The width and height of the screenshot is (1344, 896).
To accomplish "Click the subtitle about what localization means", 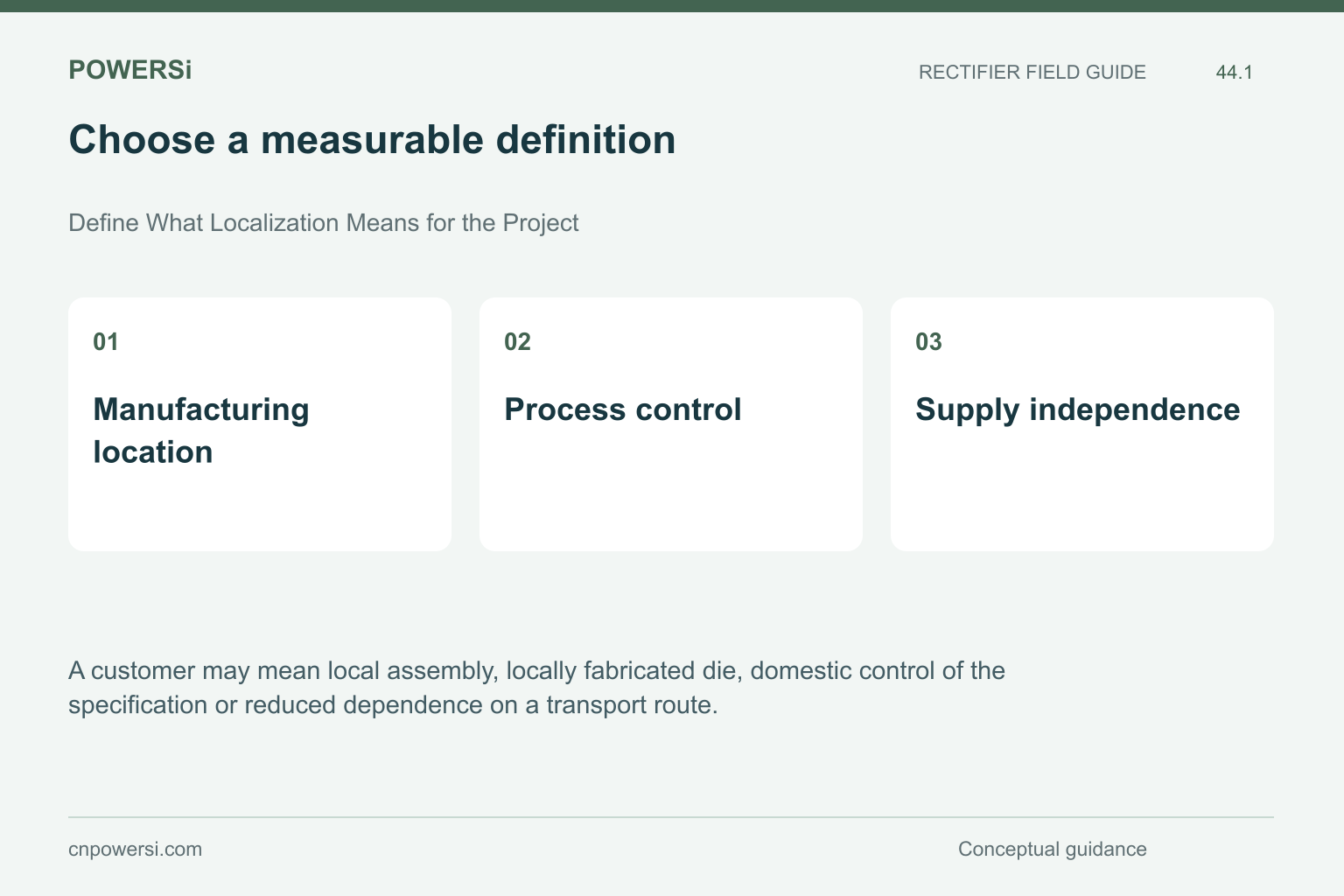I will pyautogui.click(x=323, y=223).
